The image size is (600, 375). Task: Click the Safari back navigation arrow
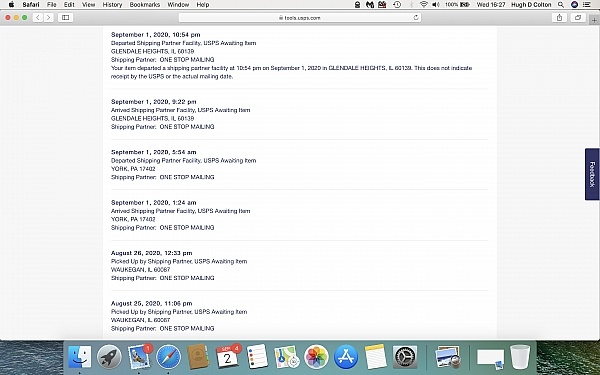(x=38, y=18)
